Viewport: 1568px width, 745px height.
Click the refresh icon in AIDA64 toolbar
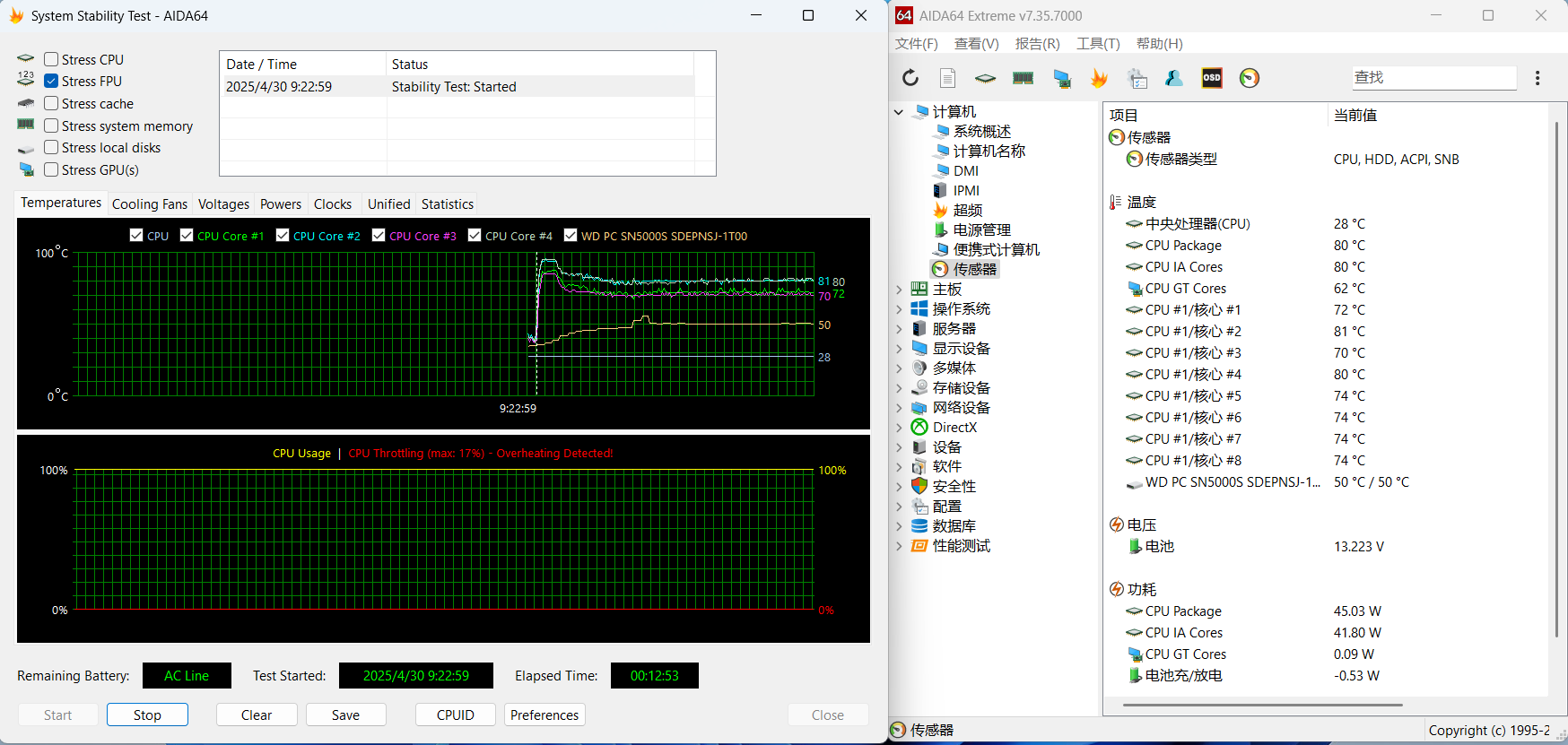(x=910, y=78)
